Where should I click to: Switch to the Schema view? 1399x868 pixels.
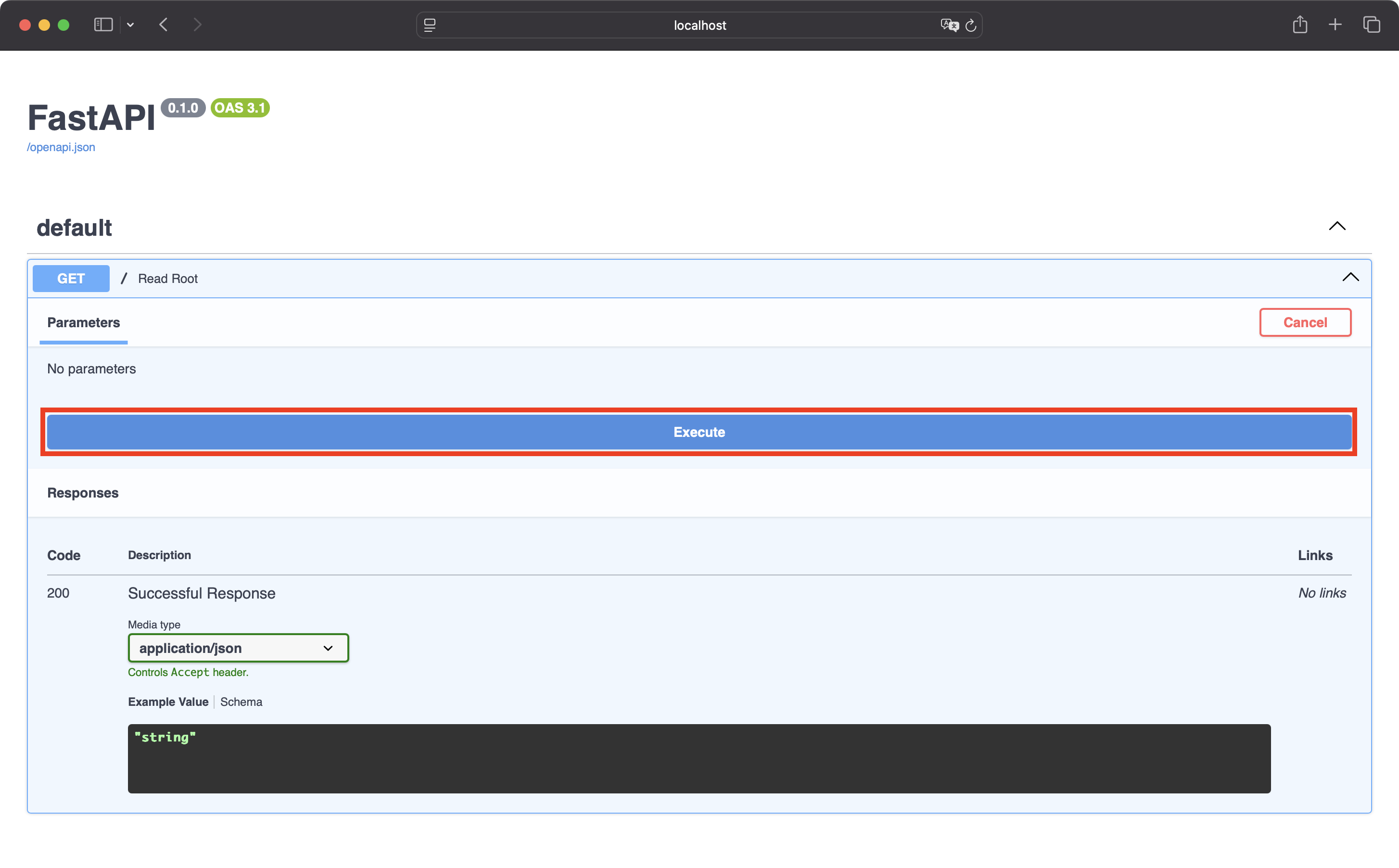[241, 702]
